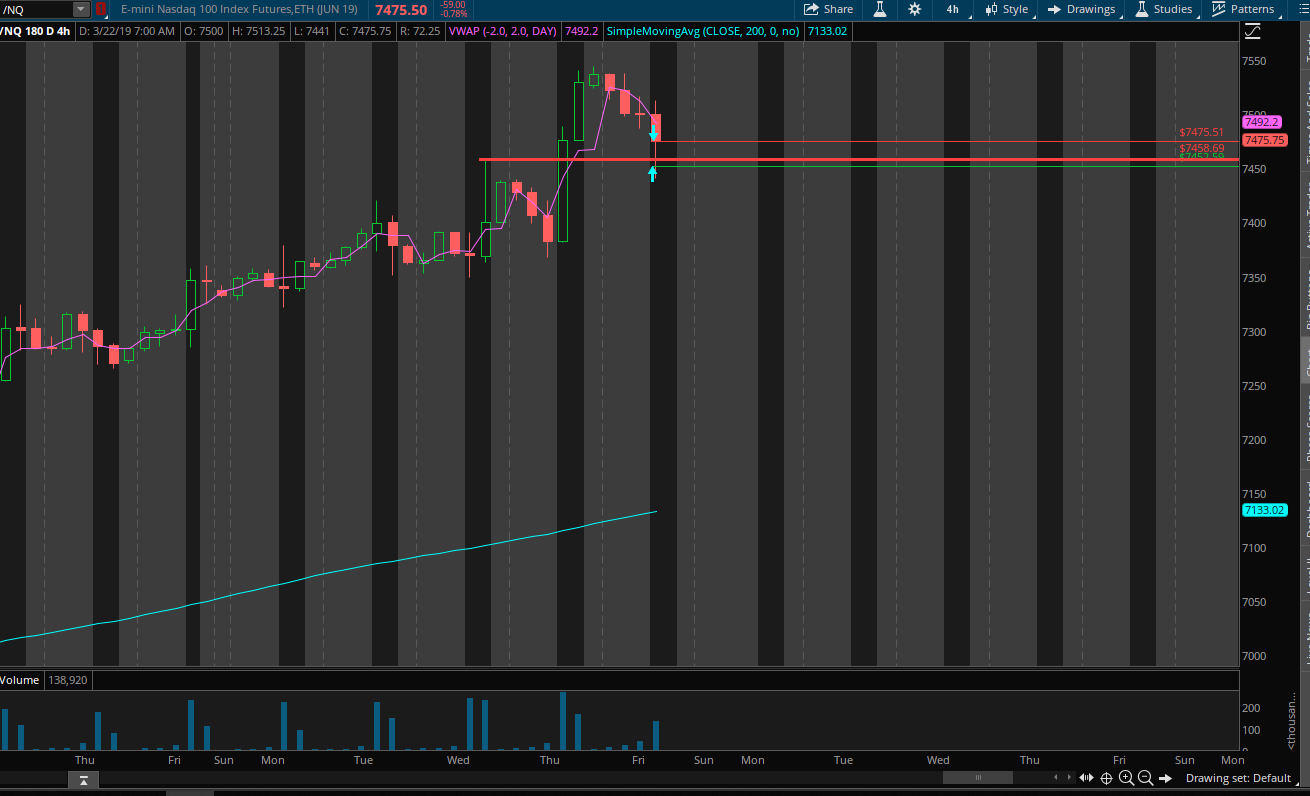Screen dimensions: 1310x796
Task: Collapse the Volume subgraph with its arrow
Action: pos(83,779)
